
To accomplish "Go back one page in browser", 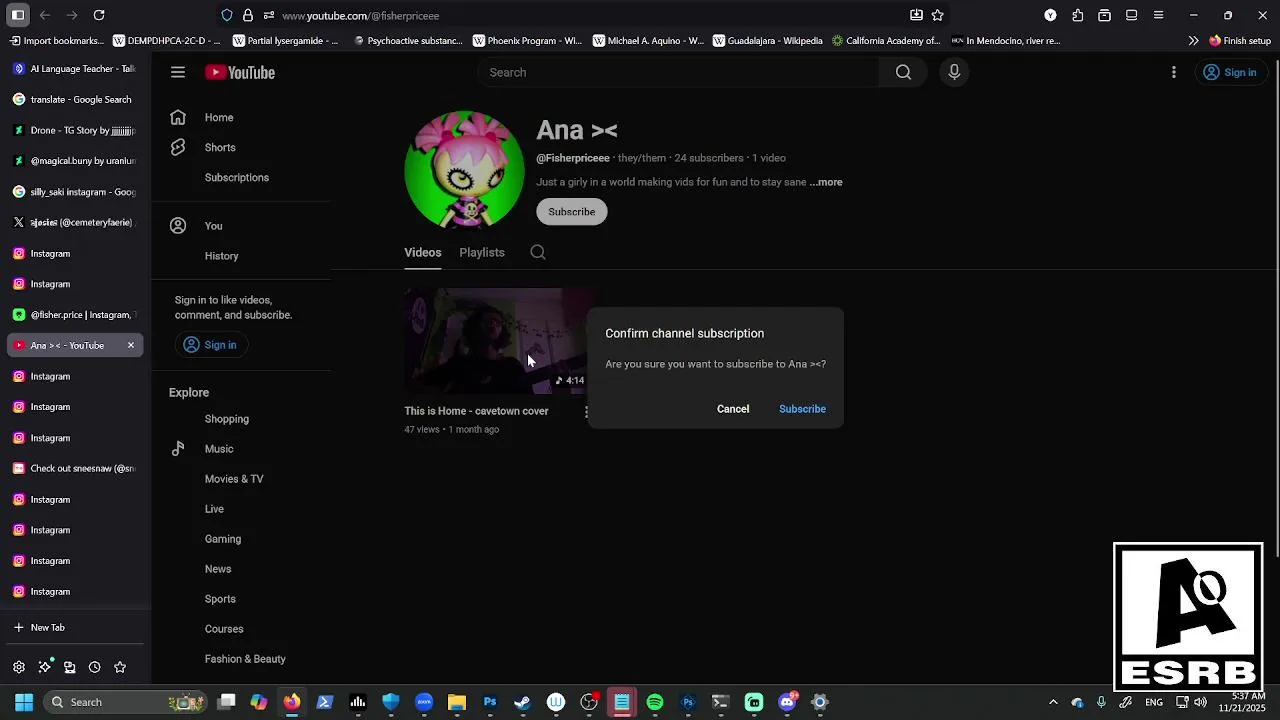I will (x=45, y=15).
